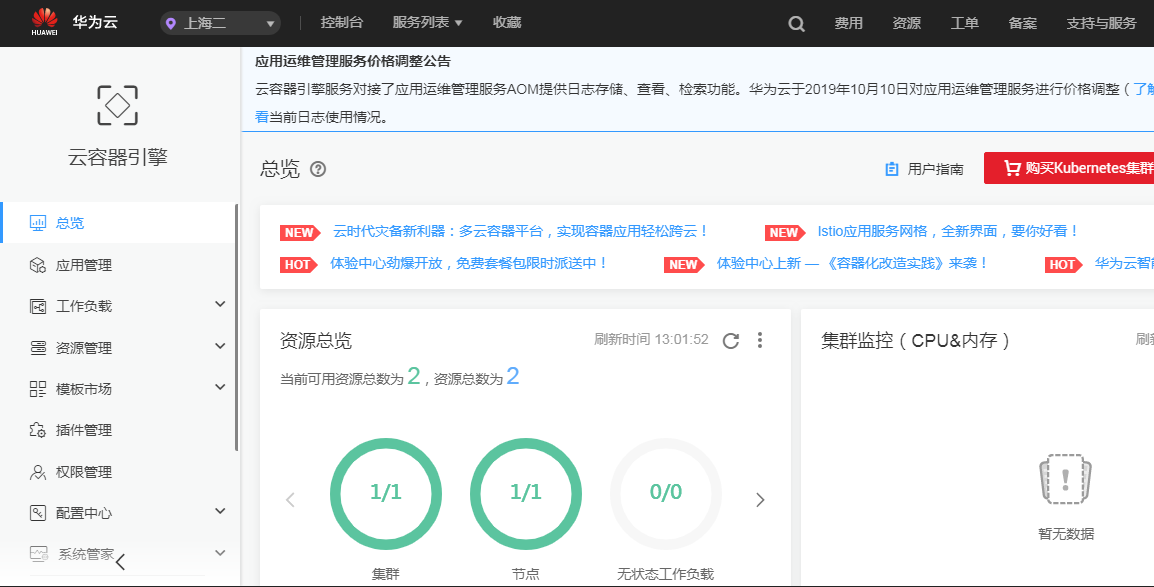Refresh the 资源总览 panel

coord(730,340)
